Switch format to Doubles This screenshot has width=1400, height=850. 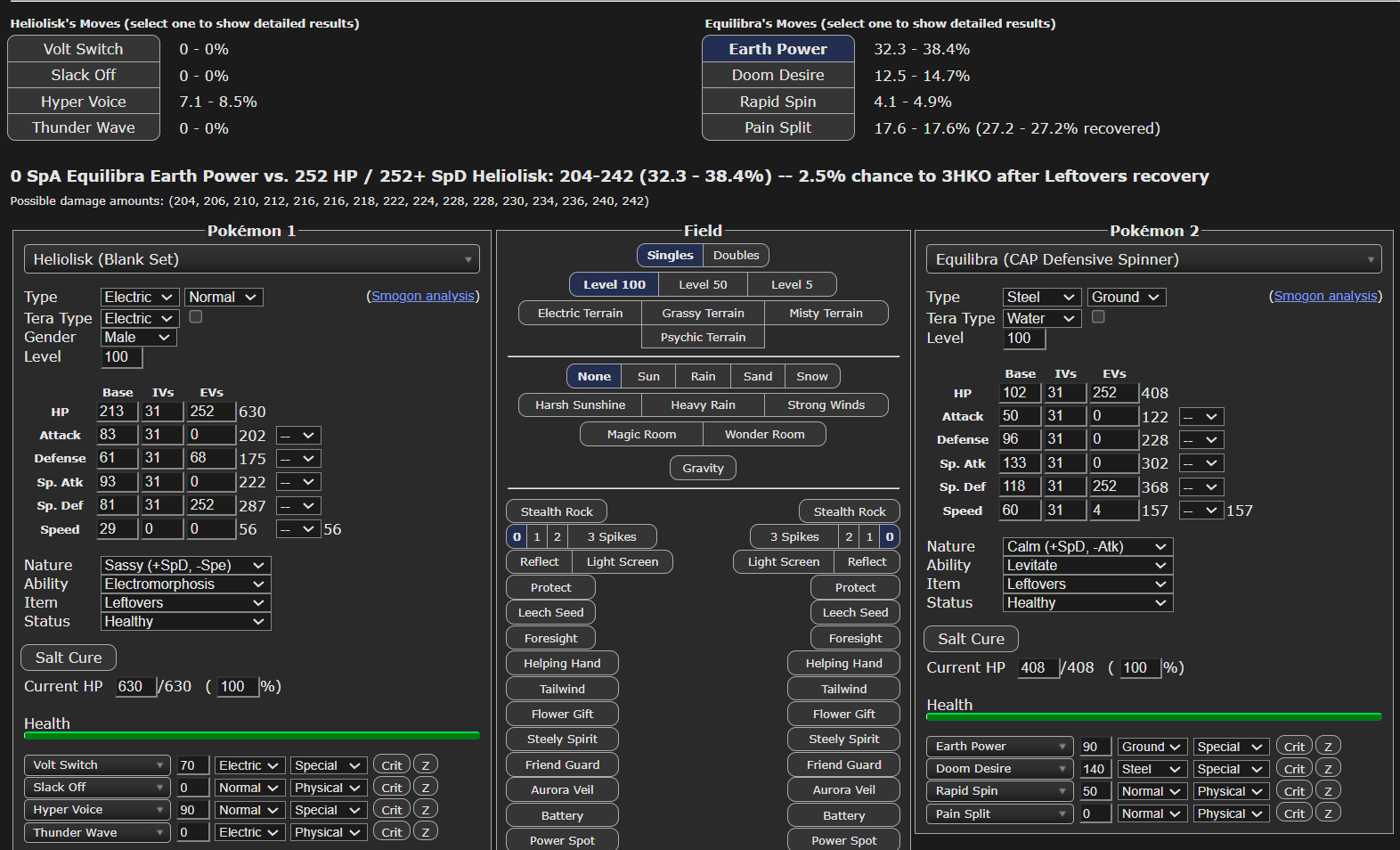[x=736, y=256]
